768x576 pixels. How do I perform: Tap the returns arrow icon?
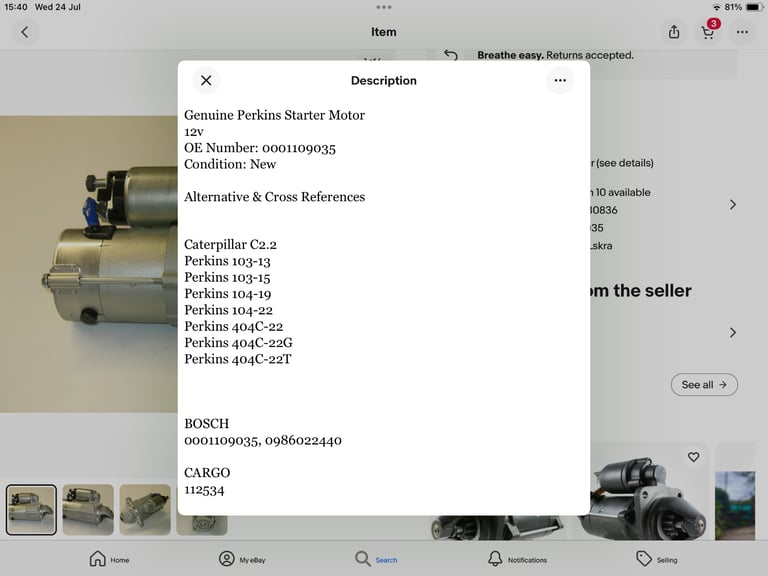(451, 55)
